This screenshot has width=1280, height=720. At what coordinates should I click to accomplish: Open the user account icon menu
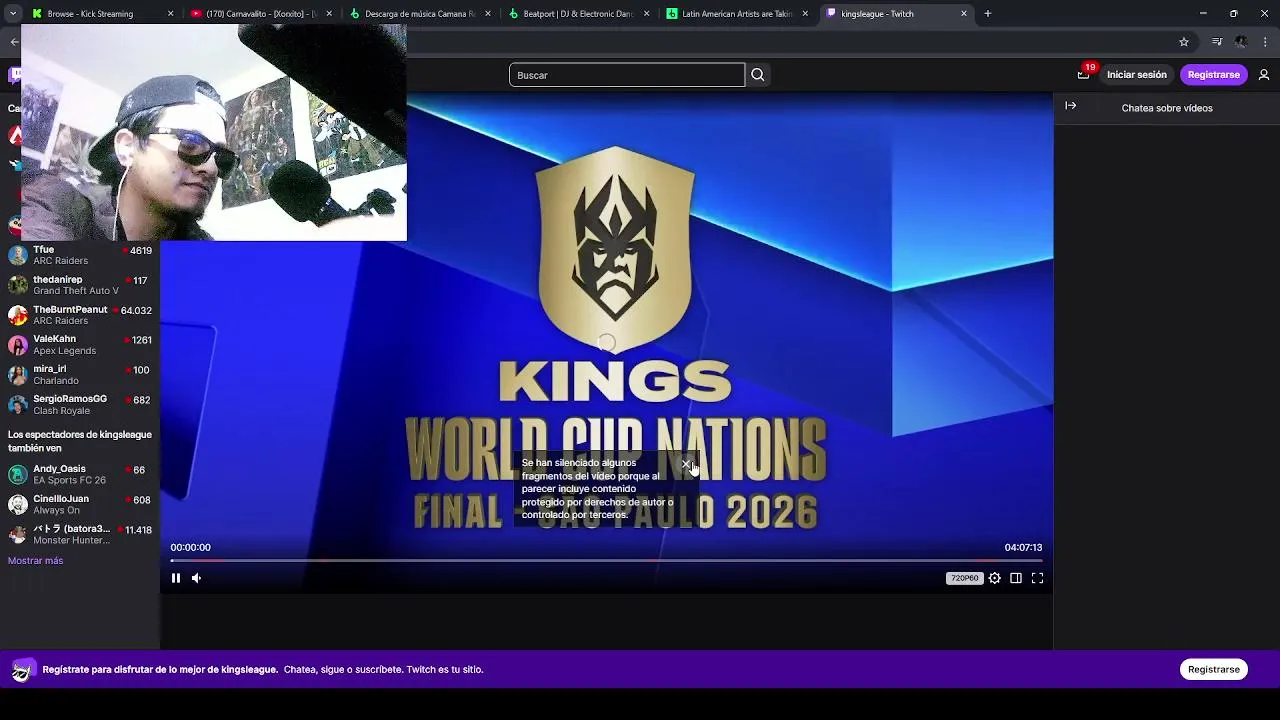[1264, 75]
